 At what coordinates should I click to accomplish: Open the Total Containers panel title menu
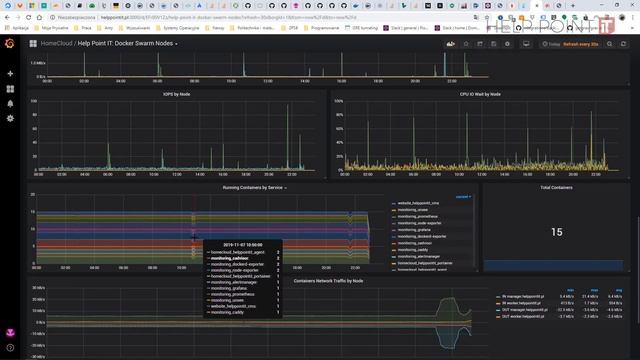click(x=556, y=188)
